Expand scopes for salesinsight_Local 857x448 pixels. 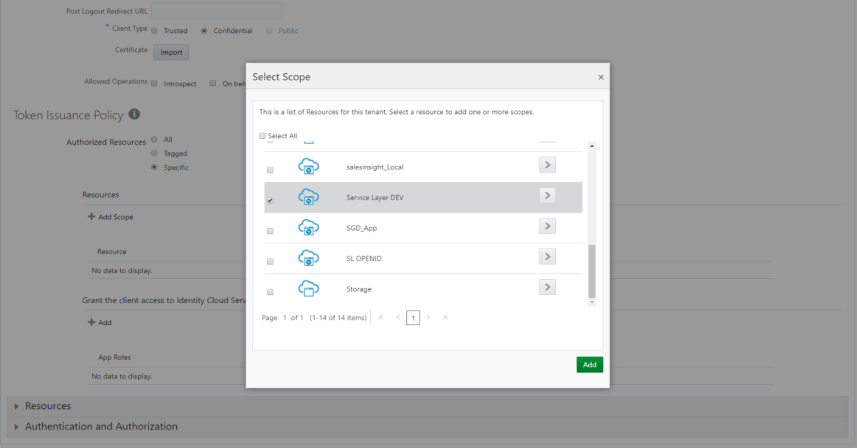(x=547, y=165)
